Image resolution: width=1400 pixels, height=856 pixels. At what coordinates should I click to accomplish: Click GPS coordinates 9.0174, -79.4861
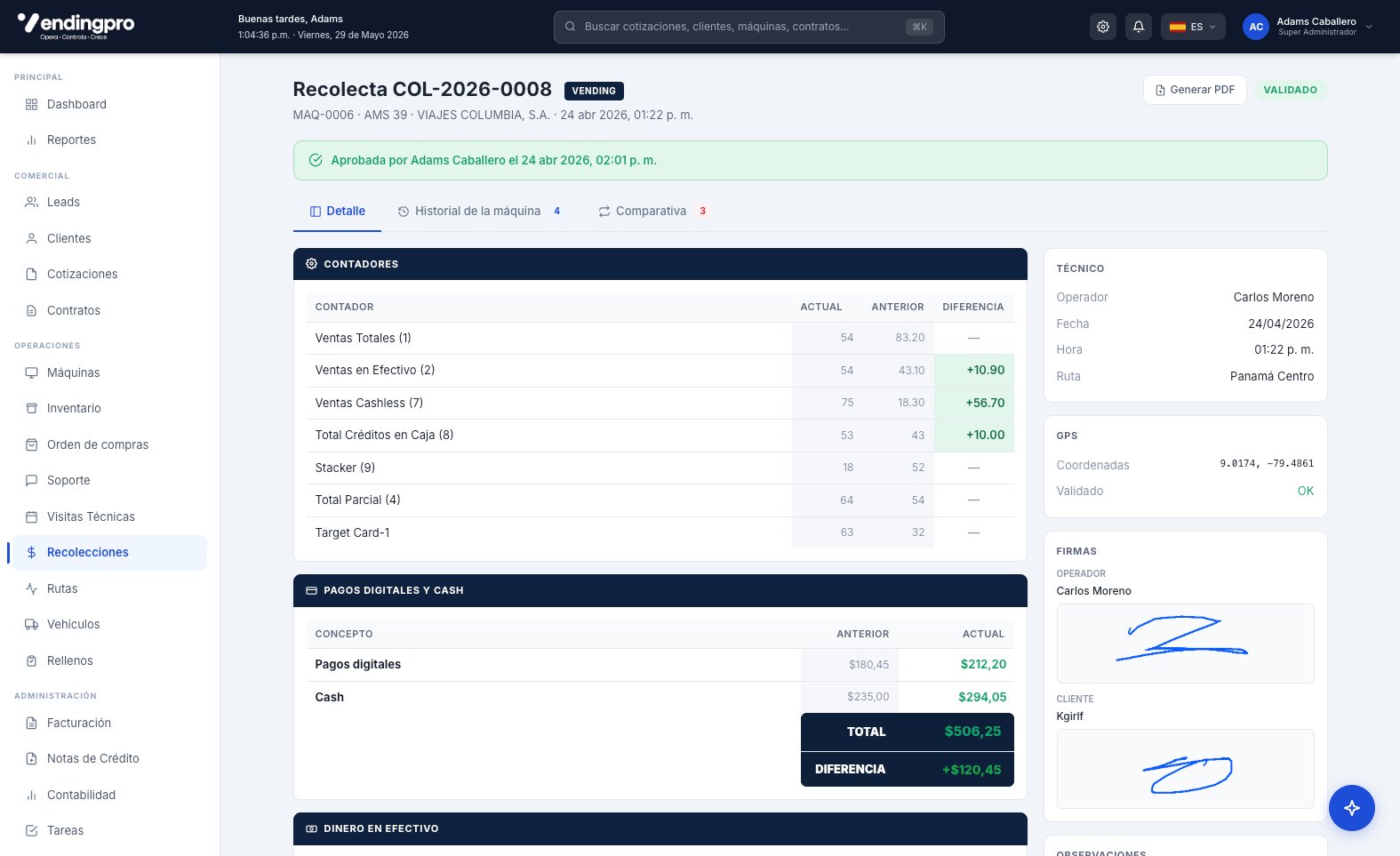pos(1267,464)
